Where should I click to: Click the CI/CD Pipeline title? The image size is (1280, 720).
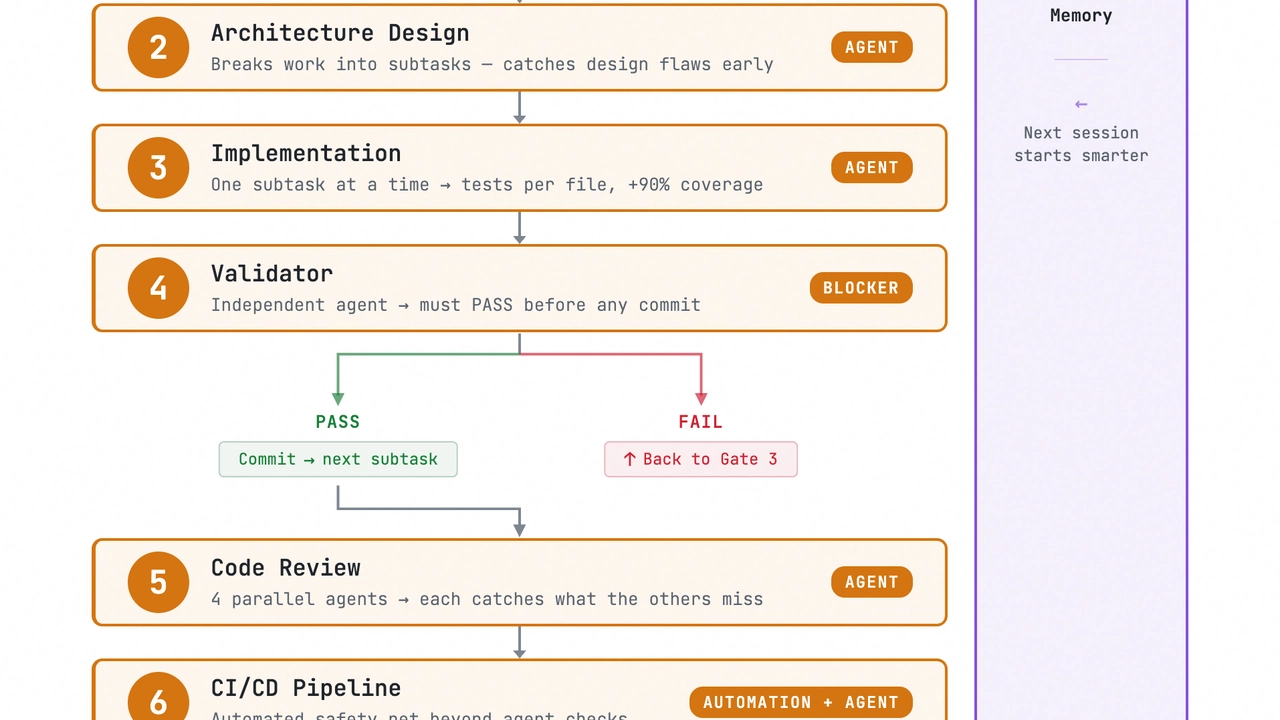click(x=306, y=688)
